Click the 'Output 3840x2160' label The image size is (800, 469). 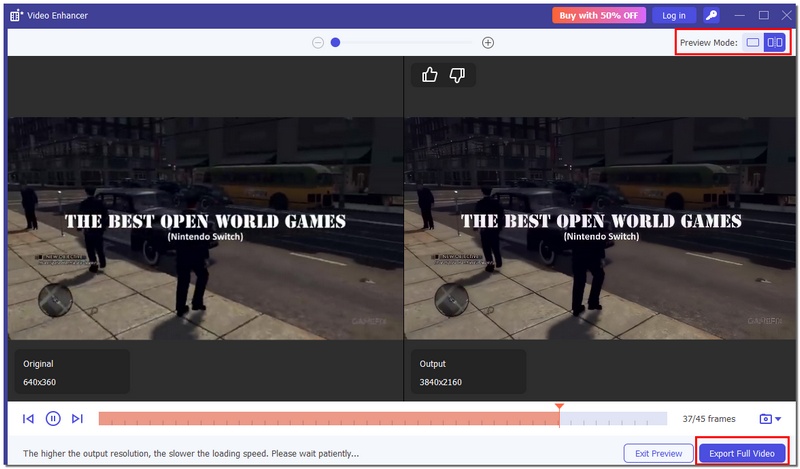468,372
